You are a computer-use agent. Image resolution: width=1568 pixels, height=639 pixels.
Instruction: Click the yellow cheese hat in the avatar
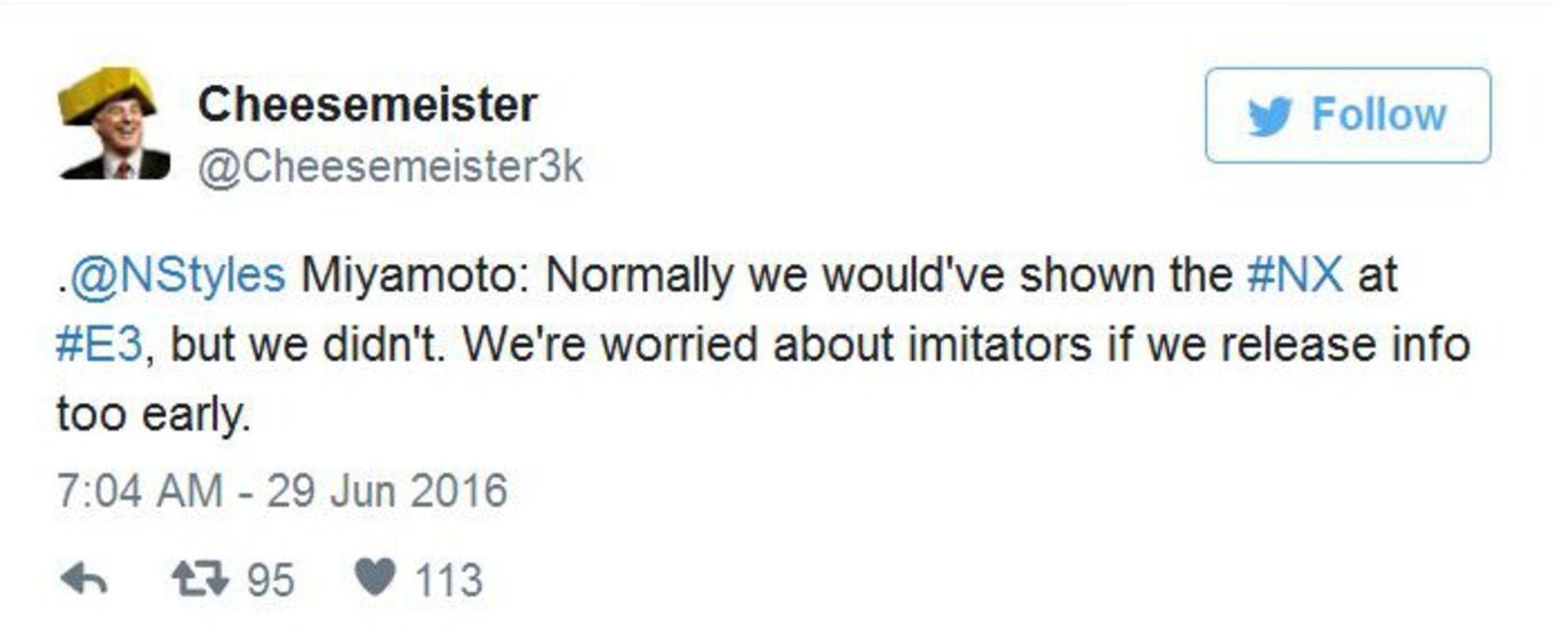106,93
